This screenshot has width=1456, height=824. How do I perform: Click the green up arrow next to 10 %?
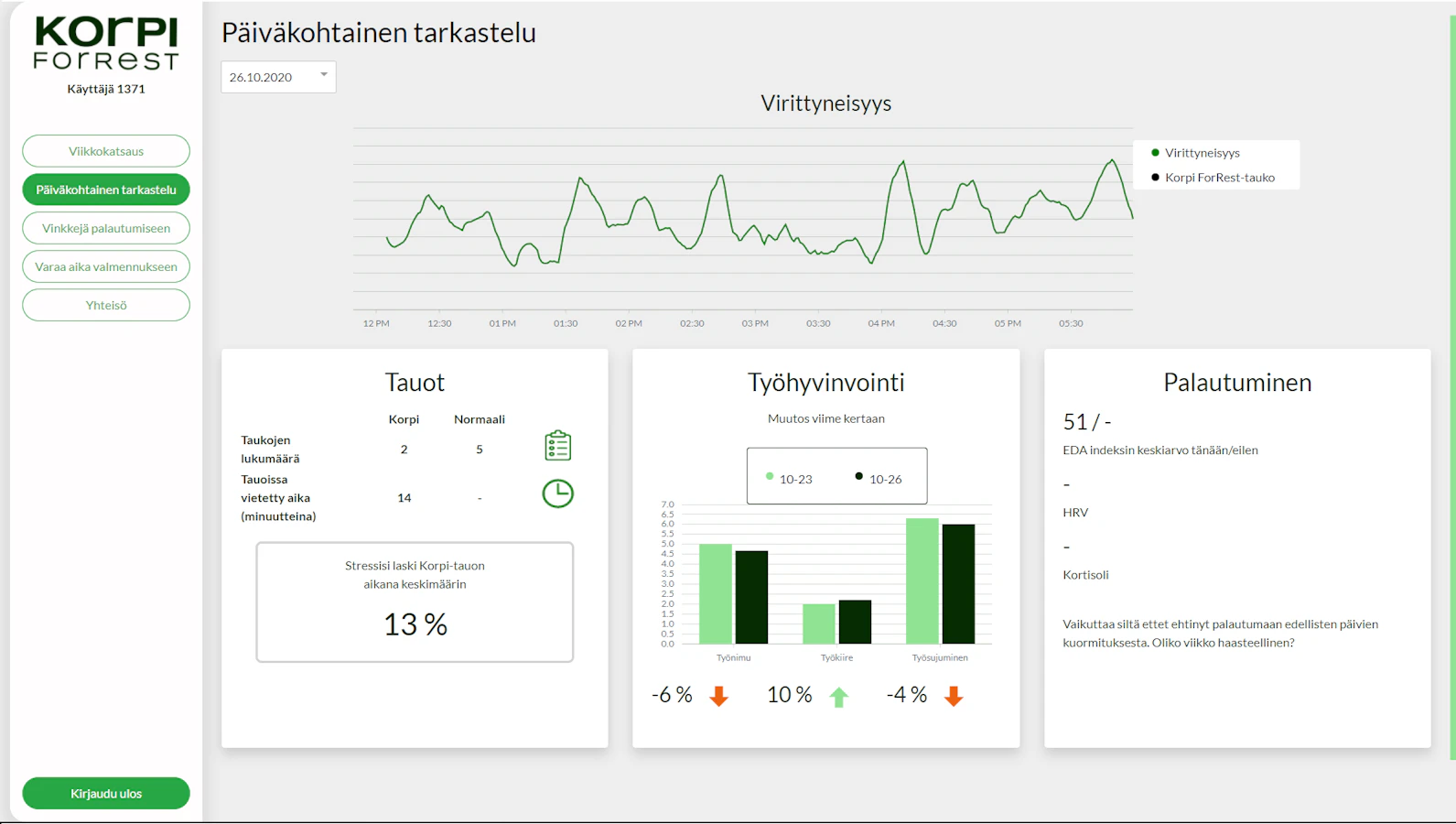[x=839, y=697]
